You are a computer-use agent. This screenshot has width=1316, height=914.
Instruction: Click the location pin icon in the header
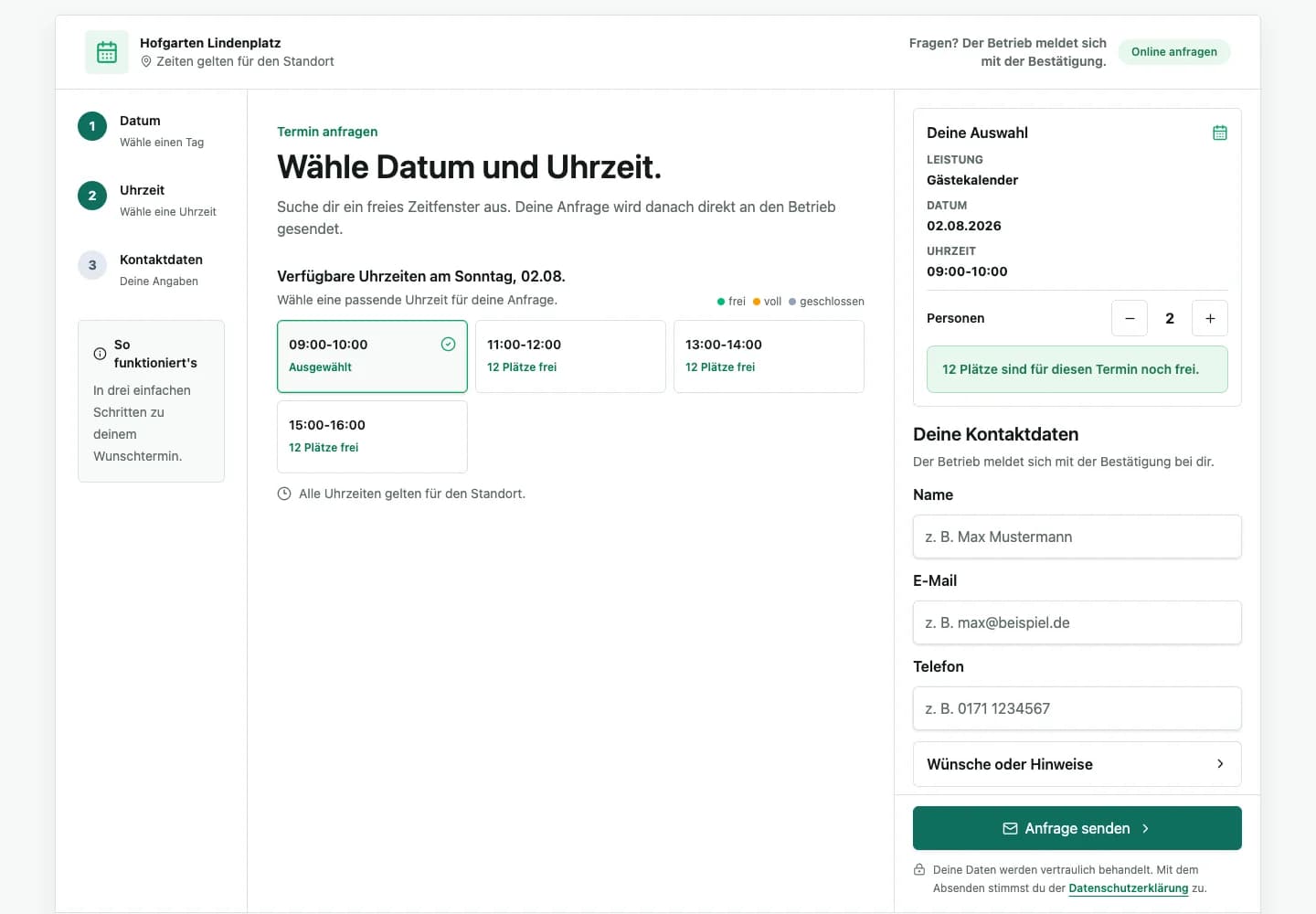146,61
